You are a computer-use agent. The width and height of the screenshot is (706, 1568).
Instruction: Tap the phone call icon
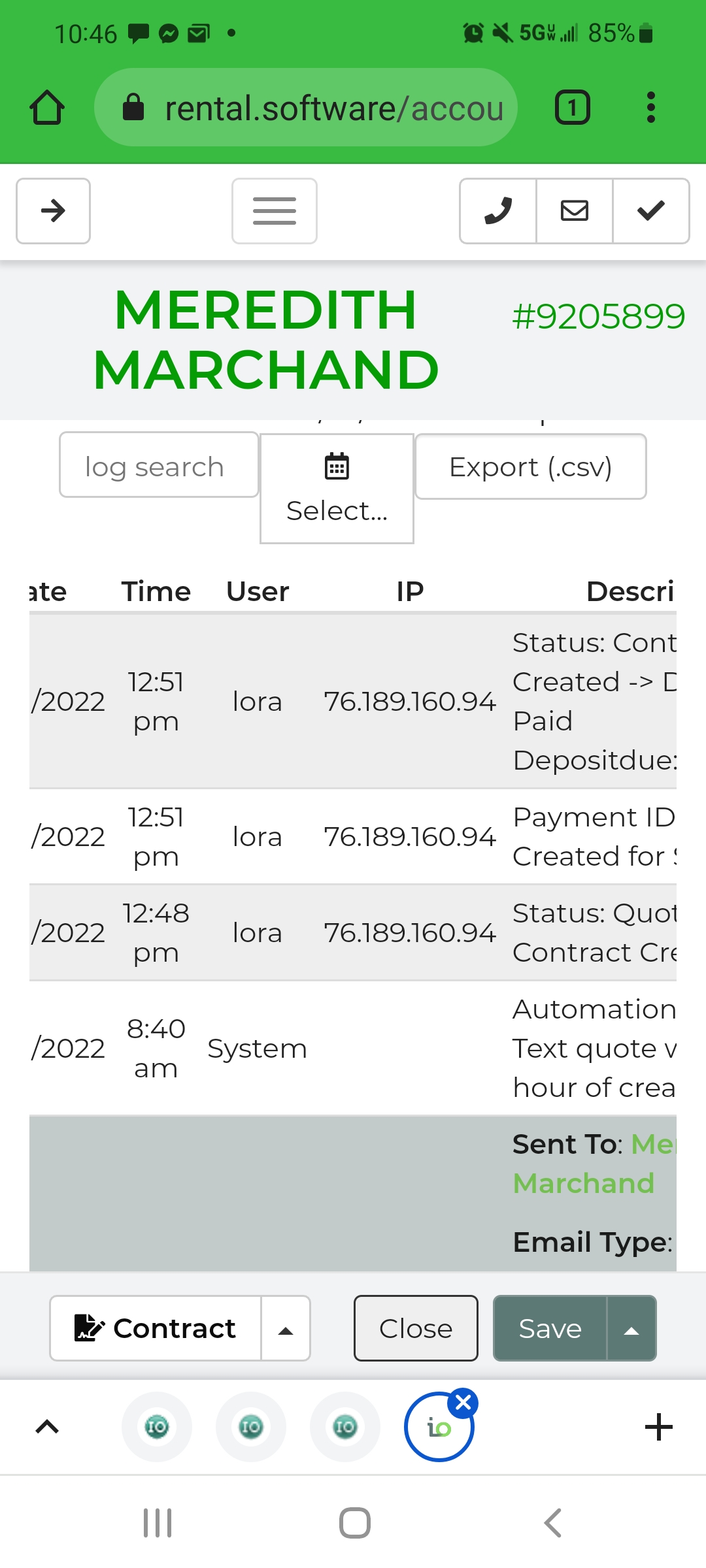click(x=497, y=211)
